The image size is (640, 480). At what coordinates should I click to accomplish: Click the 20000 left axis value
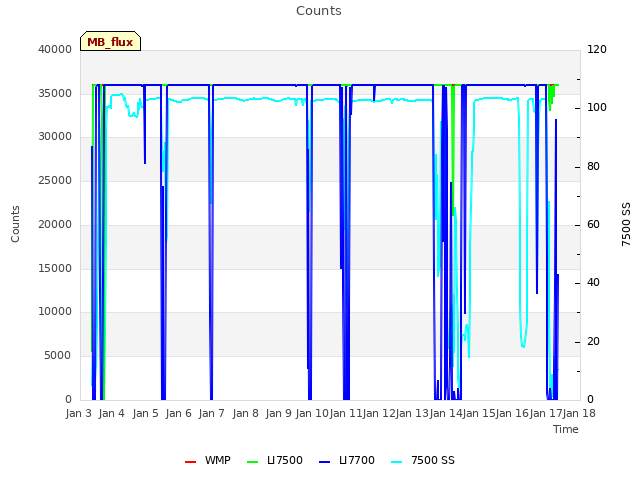55,224
